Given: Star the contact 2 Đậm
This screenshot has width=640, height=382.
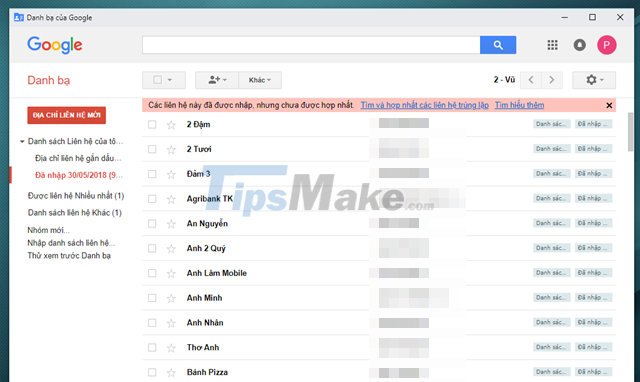Looking at the screenshot, I should tap(171, 124).
